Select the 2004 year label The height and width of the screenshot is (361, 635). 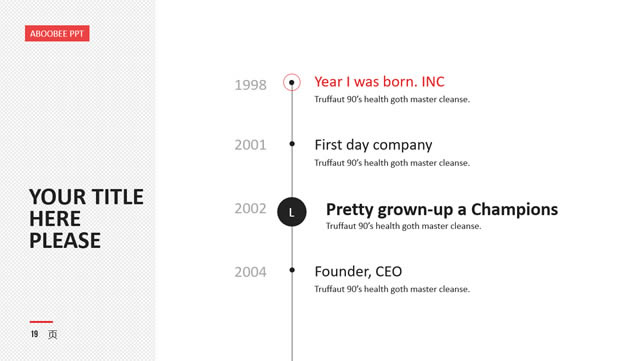click(250, 272)
